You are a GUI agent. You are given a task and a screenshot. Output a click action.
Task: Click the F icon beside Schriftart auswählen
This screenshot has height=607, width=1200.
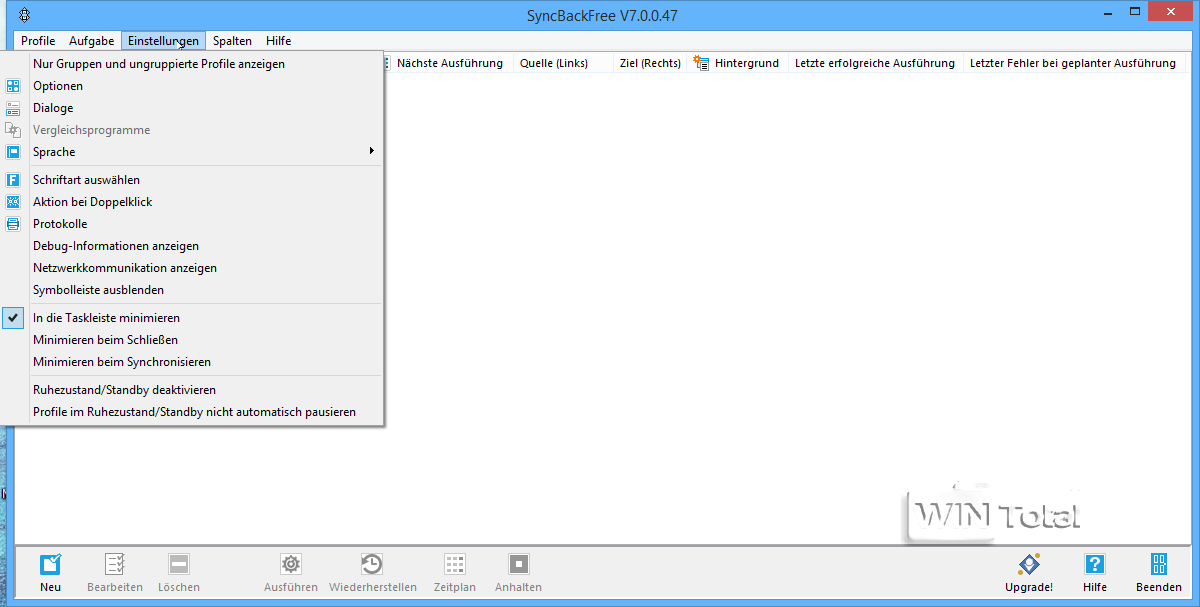[x=13, y=180]
